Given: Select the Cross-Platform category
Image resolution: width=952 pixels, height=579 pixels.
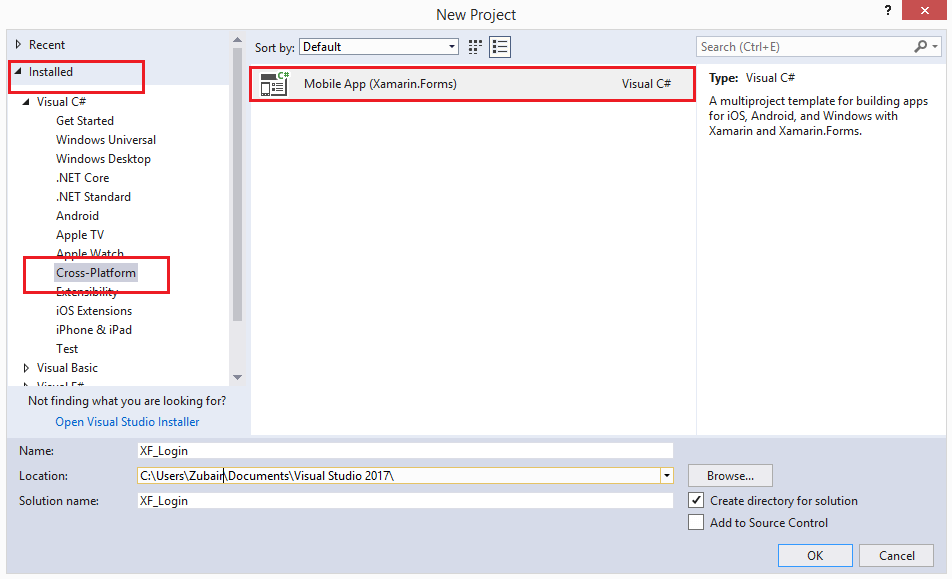Looking at the screenshot, I should (96, 272).
